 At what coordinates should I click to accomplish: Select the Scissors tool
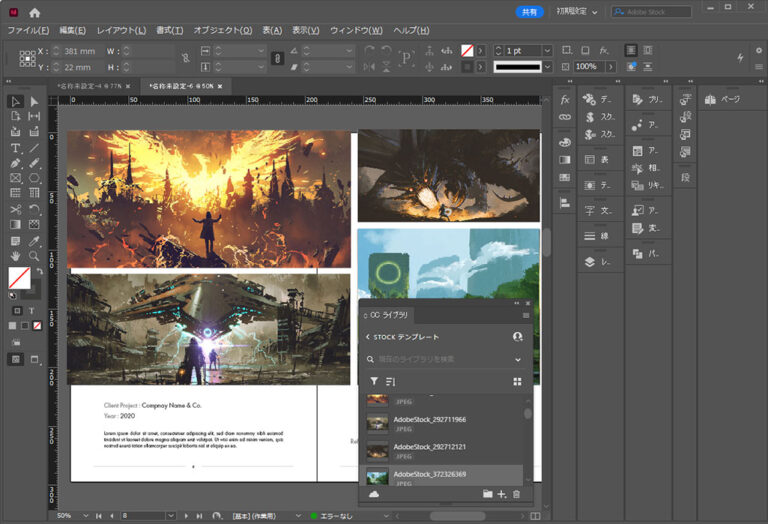(x=15, y=210)
